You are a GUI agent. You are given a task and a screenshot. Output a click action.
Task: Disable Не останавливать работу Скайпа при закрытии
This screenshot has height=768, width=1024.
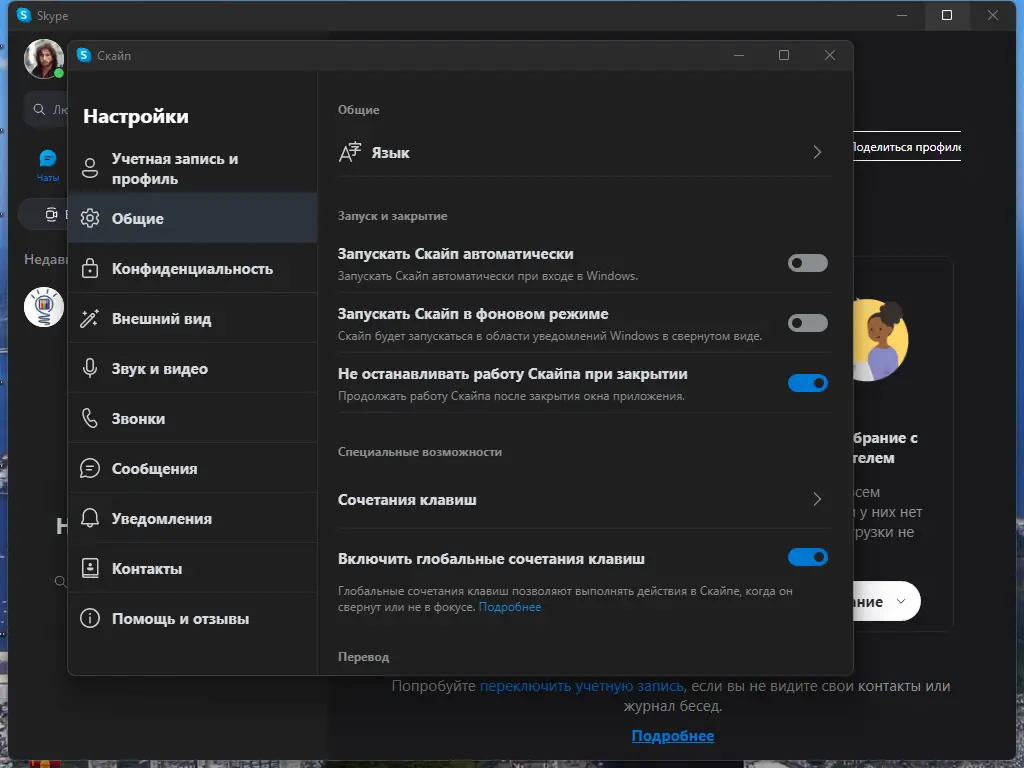[x=807, y=383]
